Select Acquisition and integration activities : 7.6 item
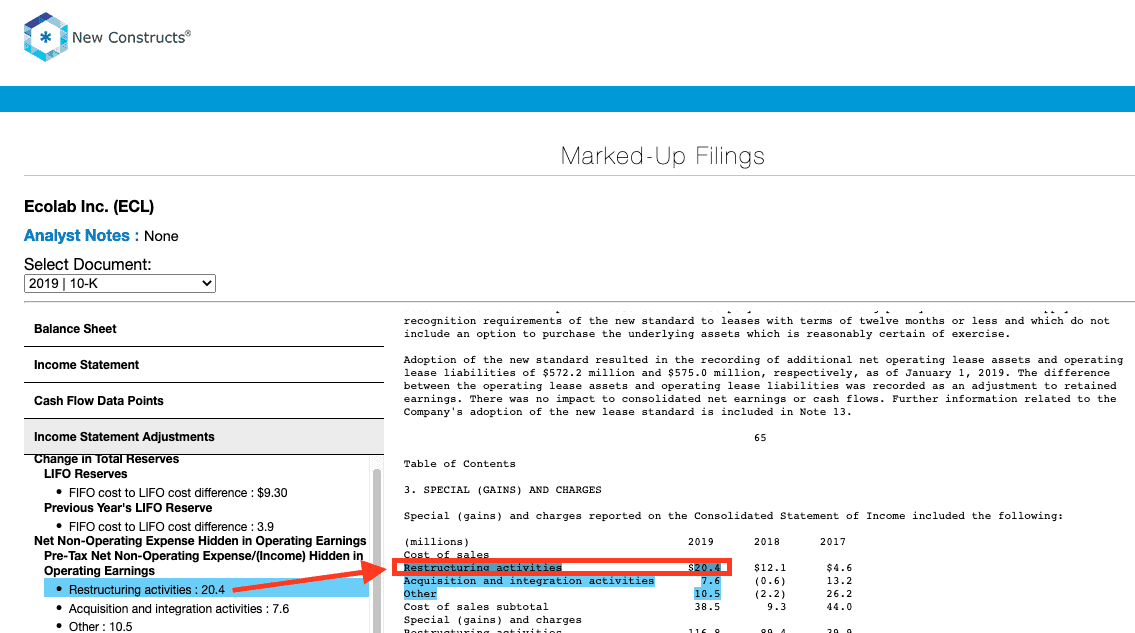The image size is (1135, 633). click(x=179, y=609)
